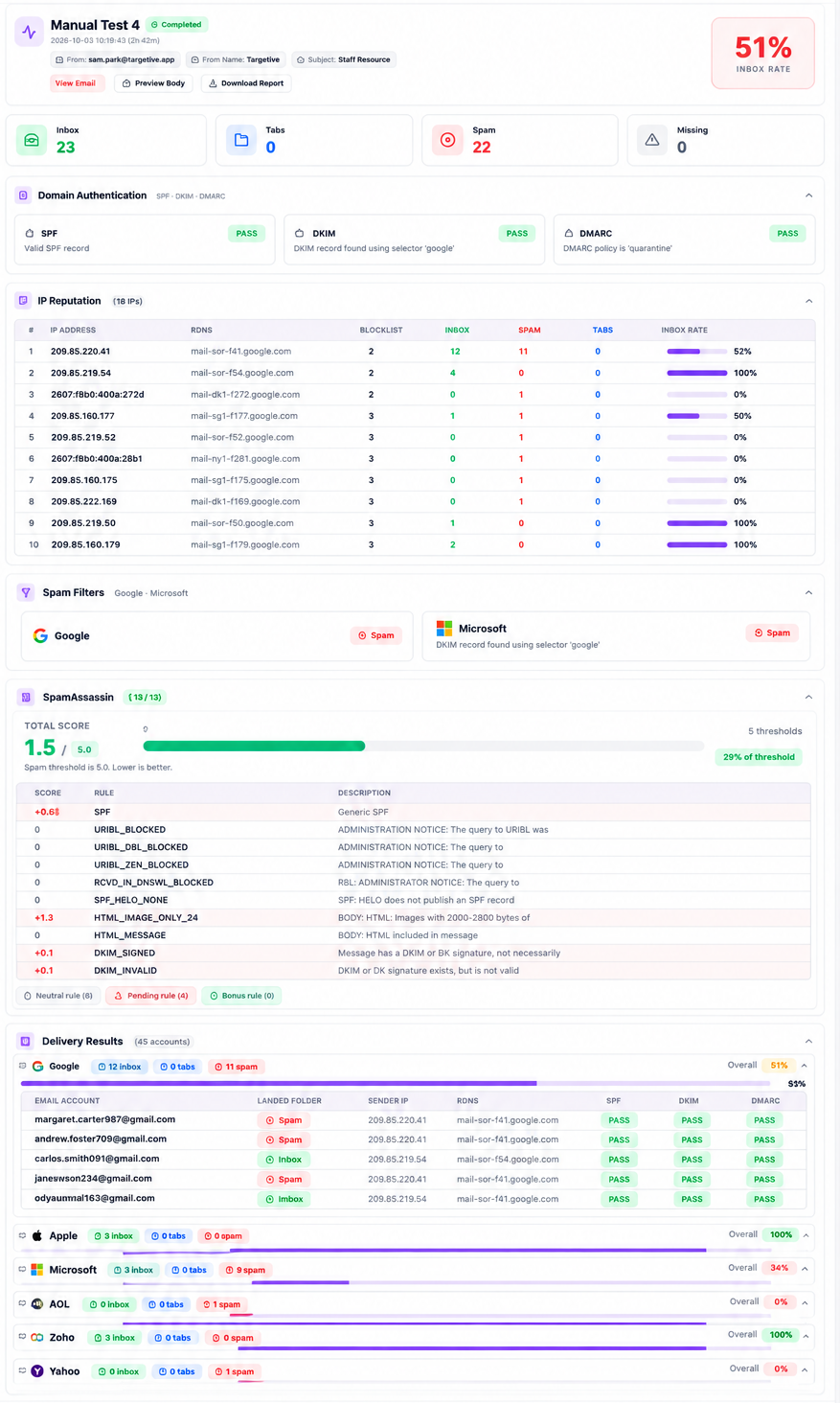Click the Completed status badge

click(176, 25)
